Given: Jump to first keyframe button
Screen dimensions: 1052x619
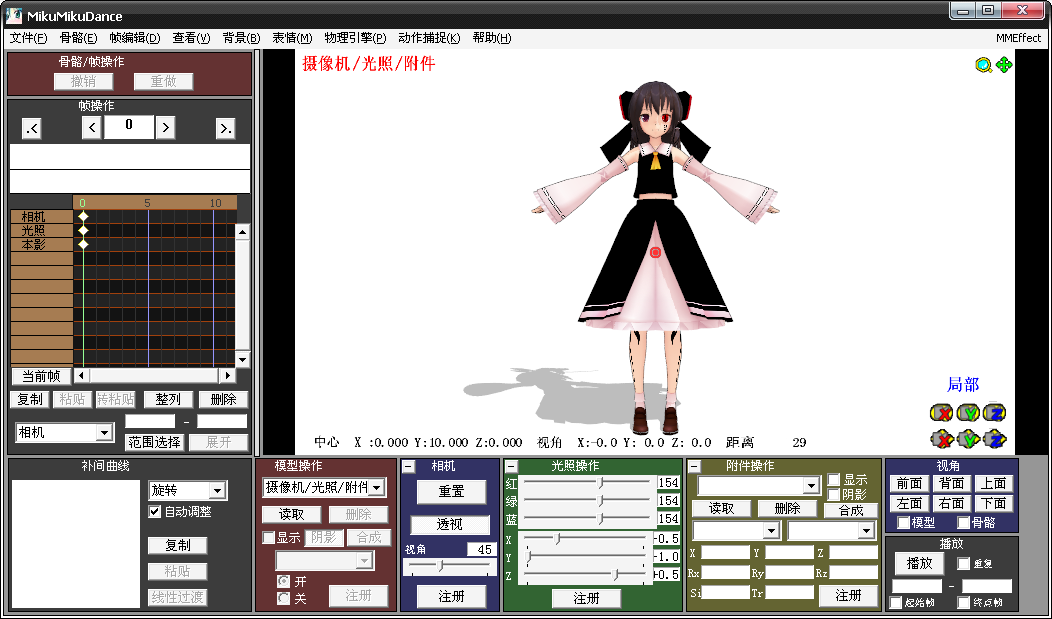Looking at the screenshot, I should (32, 127).
